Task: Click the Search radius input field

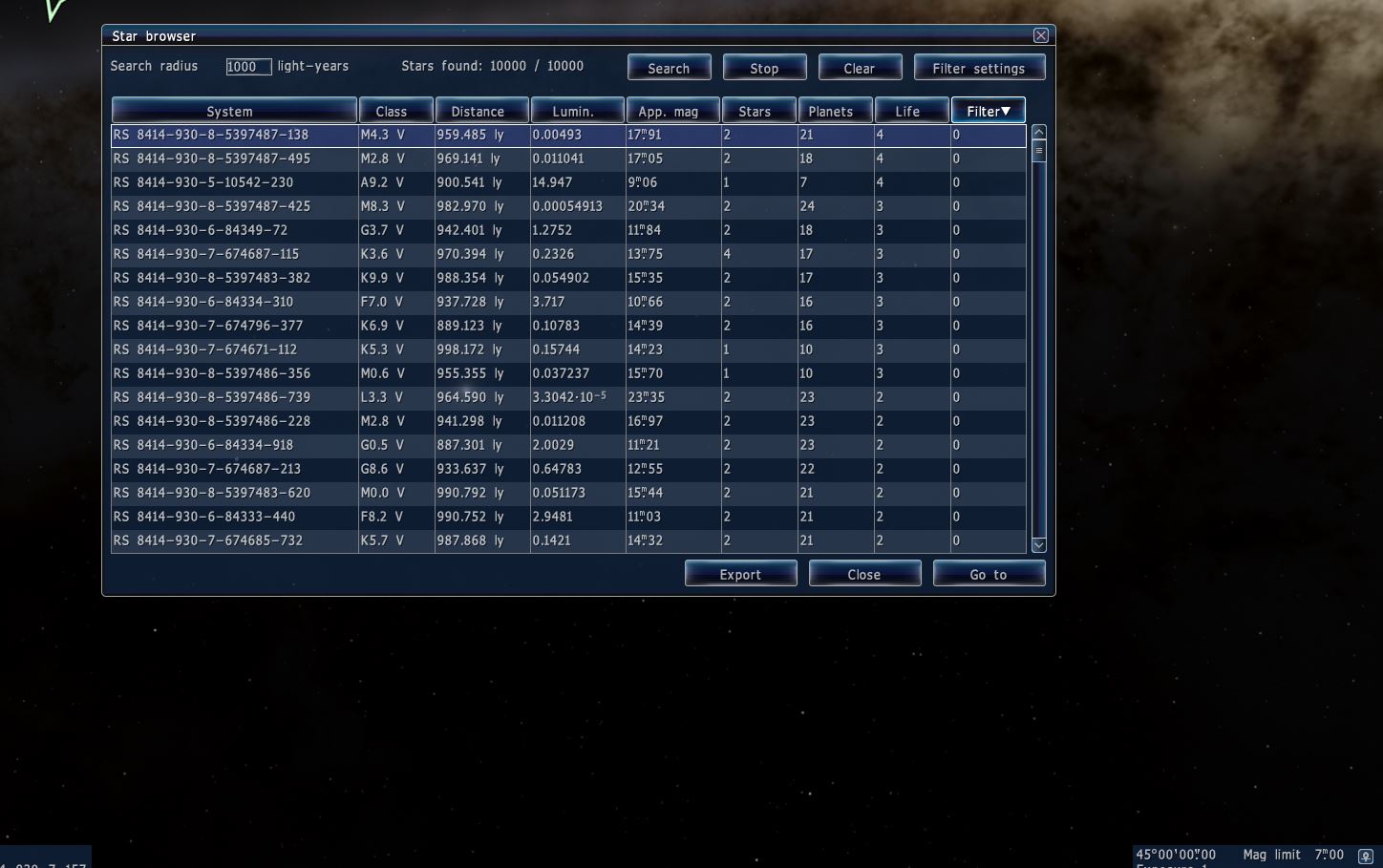Action: point(248,67)
